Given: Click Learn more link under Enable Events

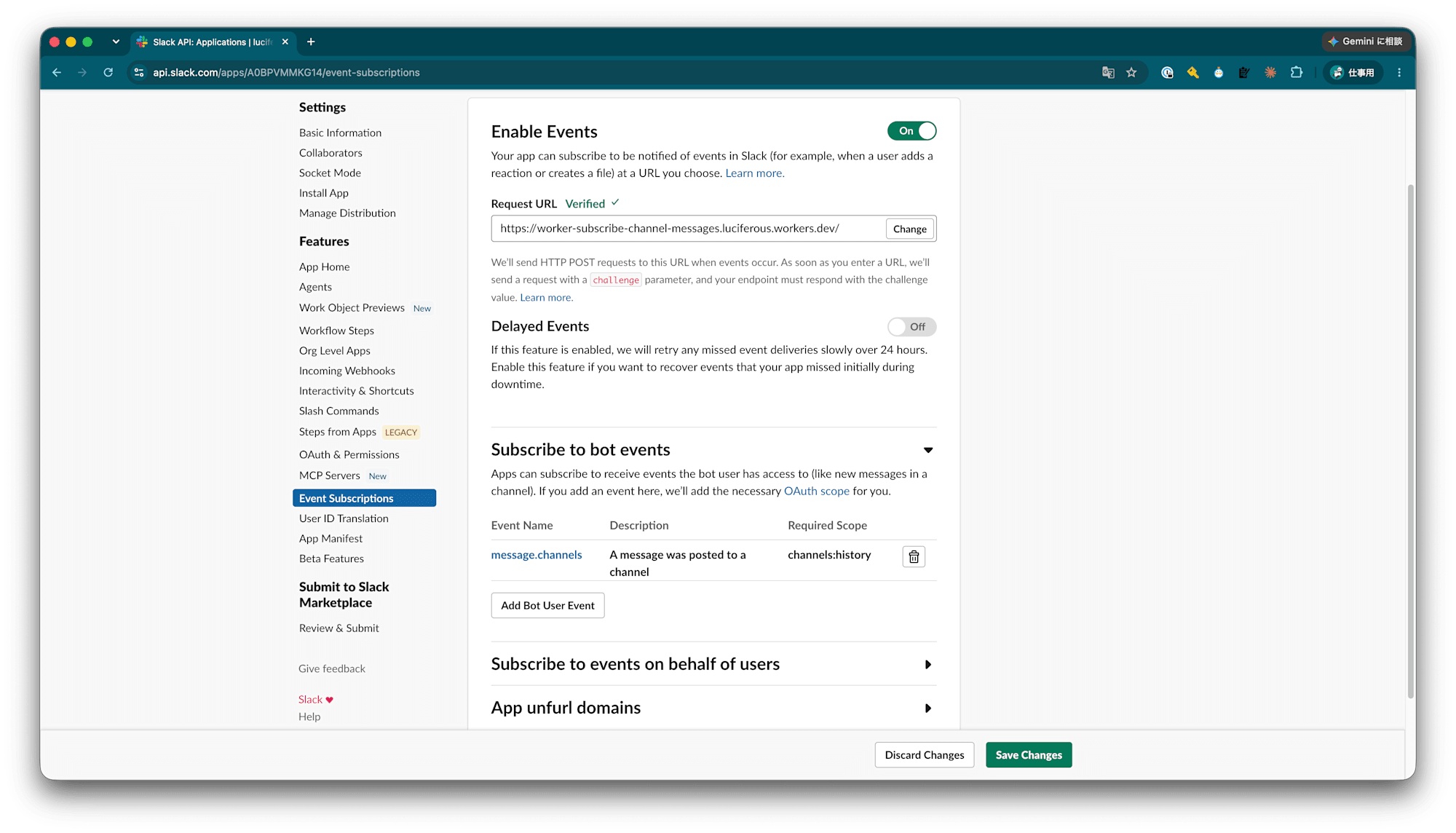Looking at the screenshot, I should [755, 173].
